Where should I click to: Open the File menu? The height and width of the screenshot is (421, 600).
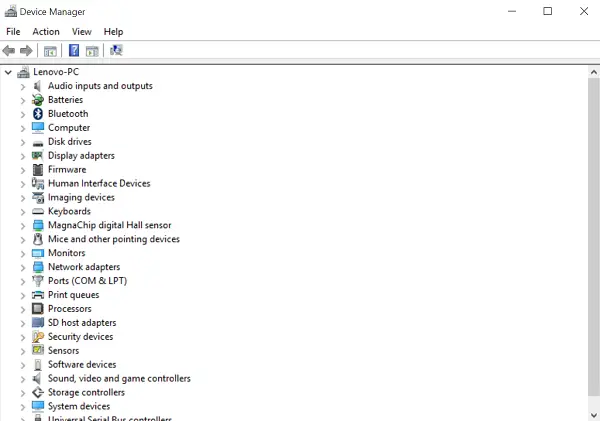click(x=13, y=32)
